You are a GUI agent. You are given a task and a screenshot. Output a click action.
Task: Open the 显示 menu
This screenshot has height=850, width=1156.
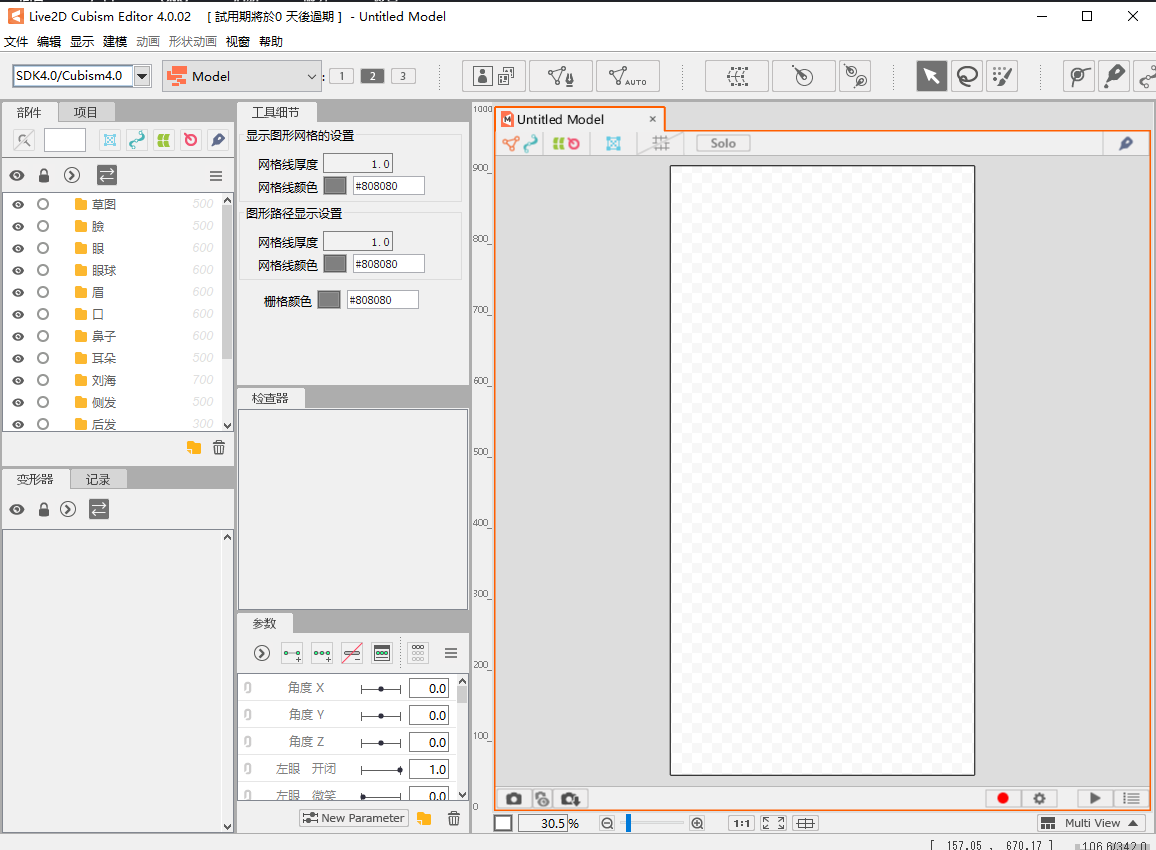(82, 41)
